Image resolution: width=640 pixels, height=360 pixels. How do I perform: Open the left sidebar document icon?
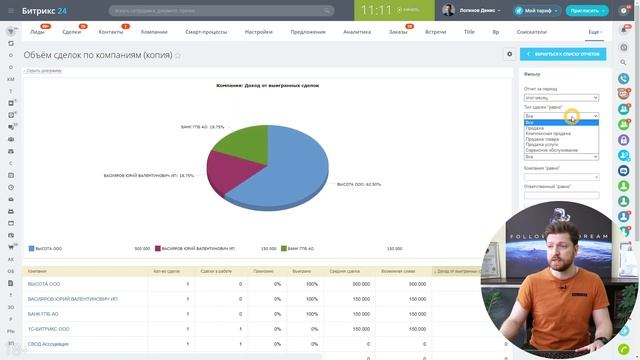tap(11, 283)
